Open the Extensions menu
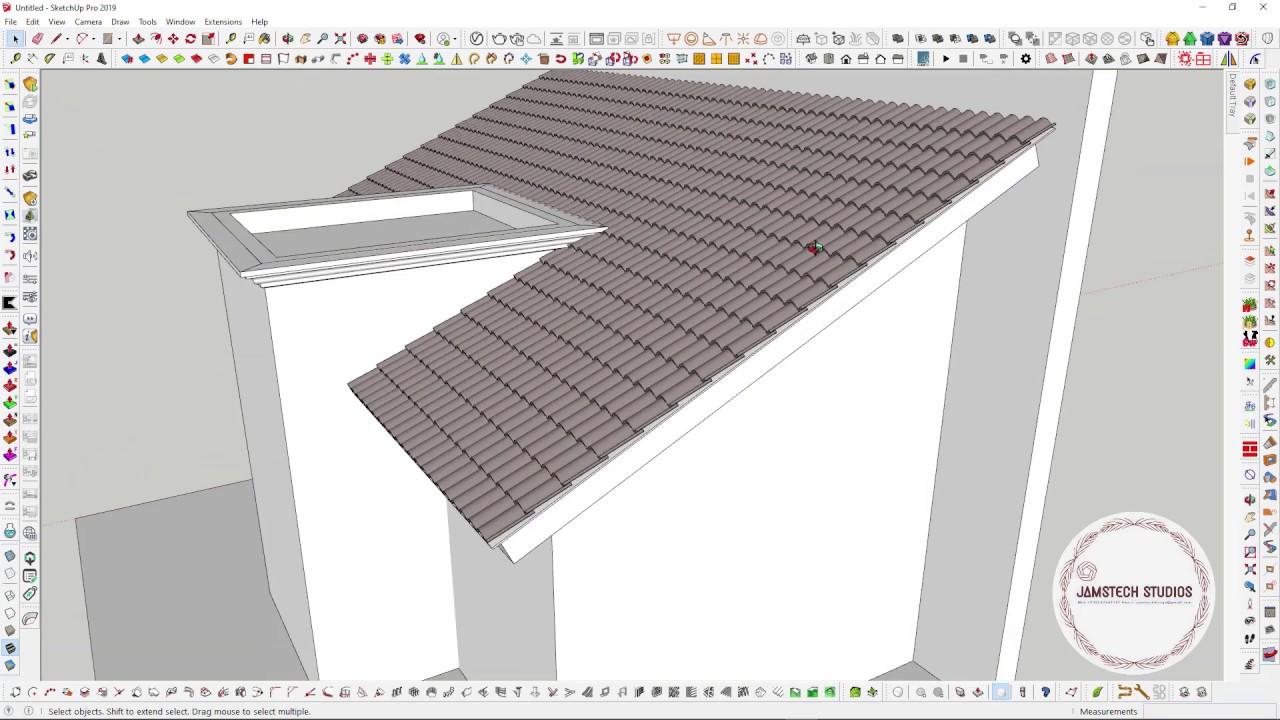1280x720 pixels. coord(222,22)
